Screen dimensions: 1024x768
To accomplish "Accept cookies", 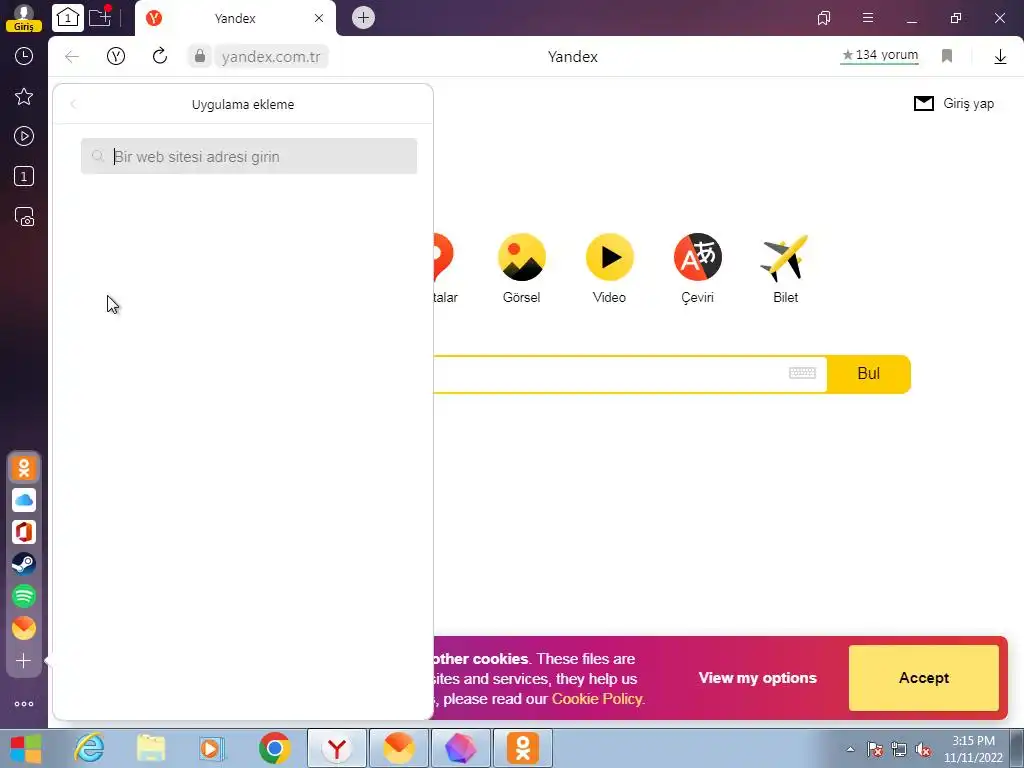I will click(923, 678).
